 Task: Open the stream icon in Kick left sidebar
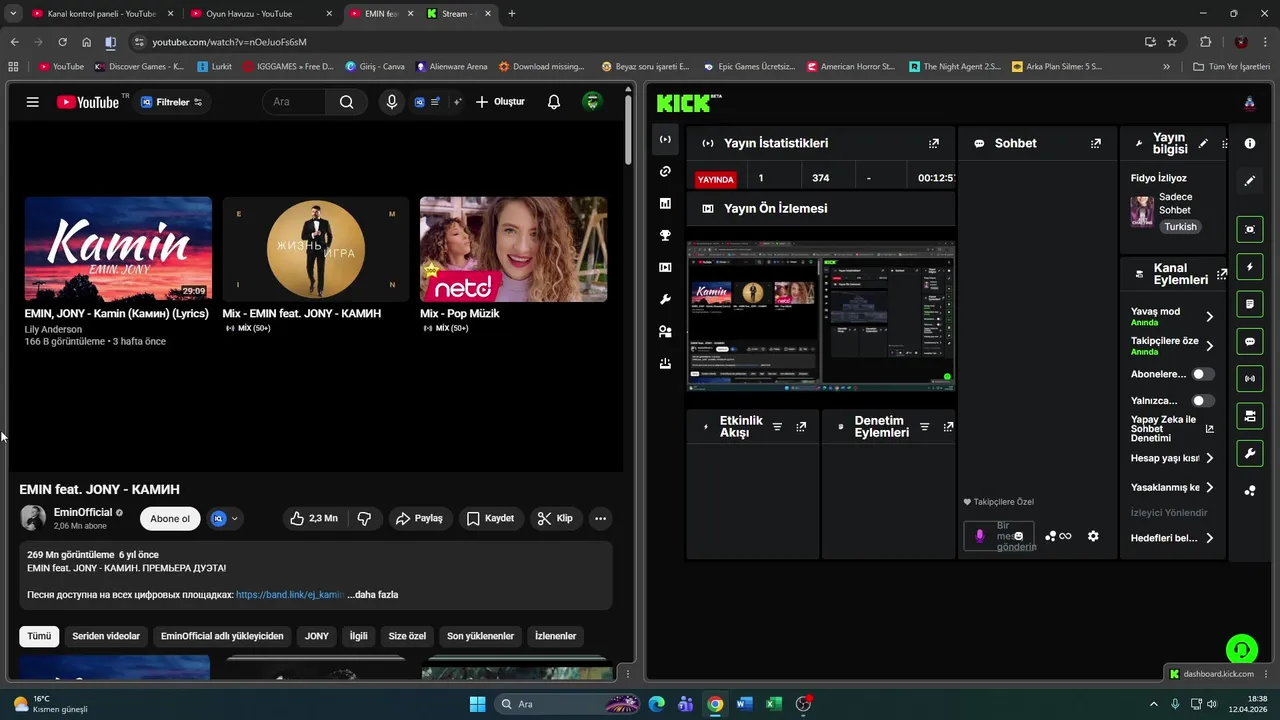(665, 139)
